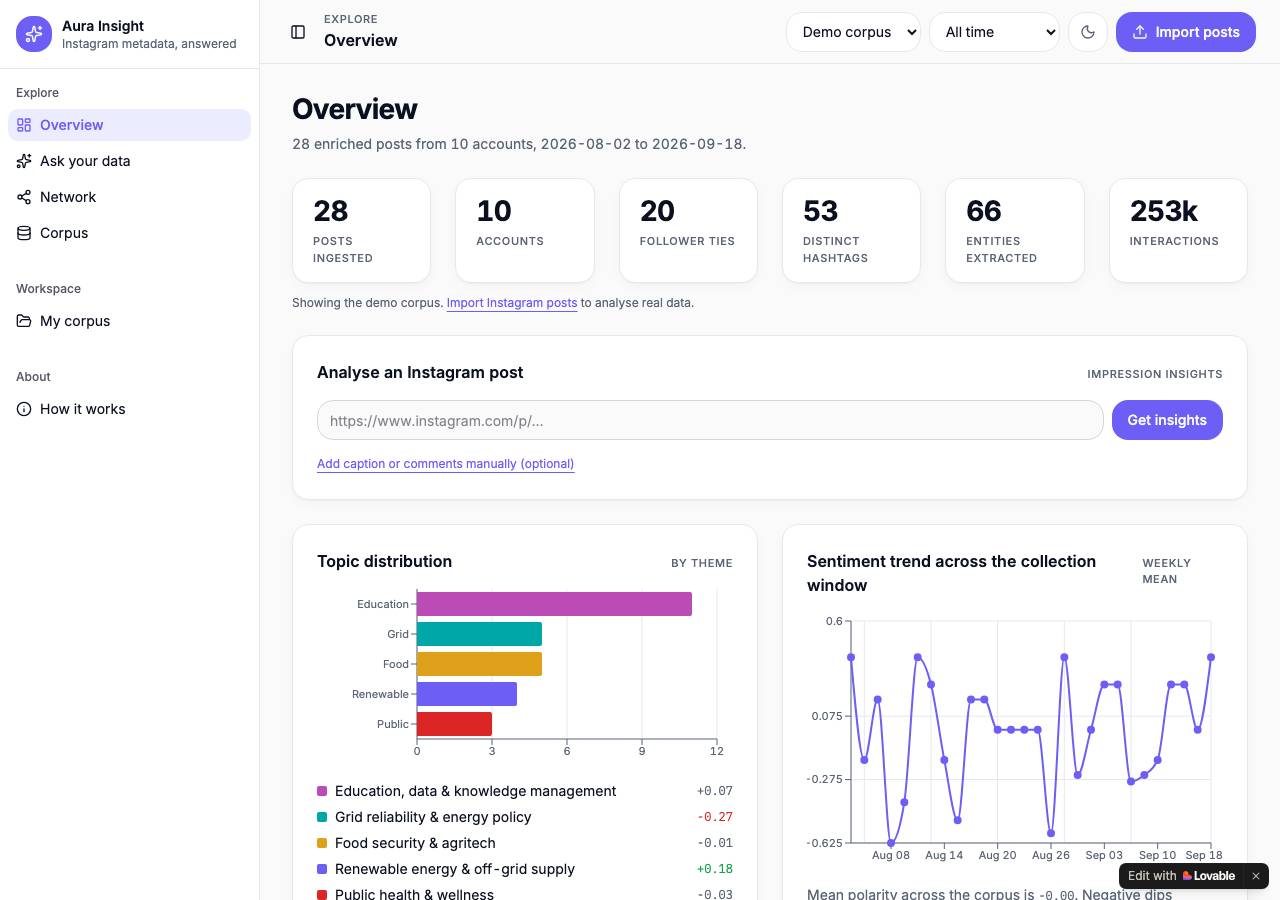Click the Network share-nodes icon
This screenshot has width=1280, height=900.
click(x=24, y=197)
